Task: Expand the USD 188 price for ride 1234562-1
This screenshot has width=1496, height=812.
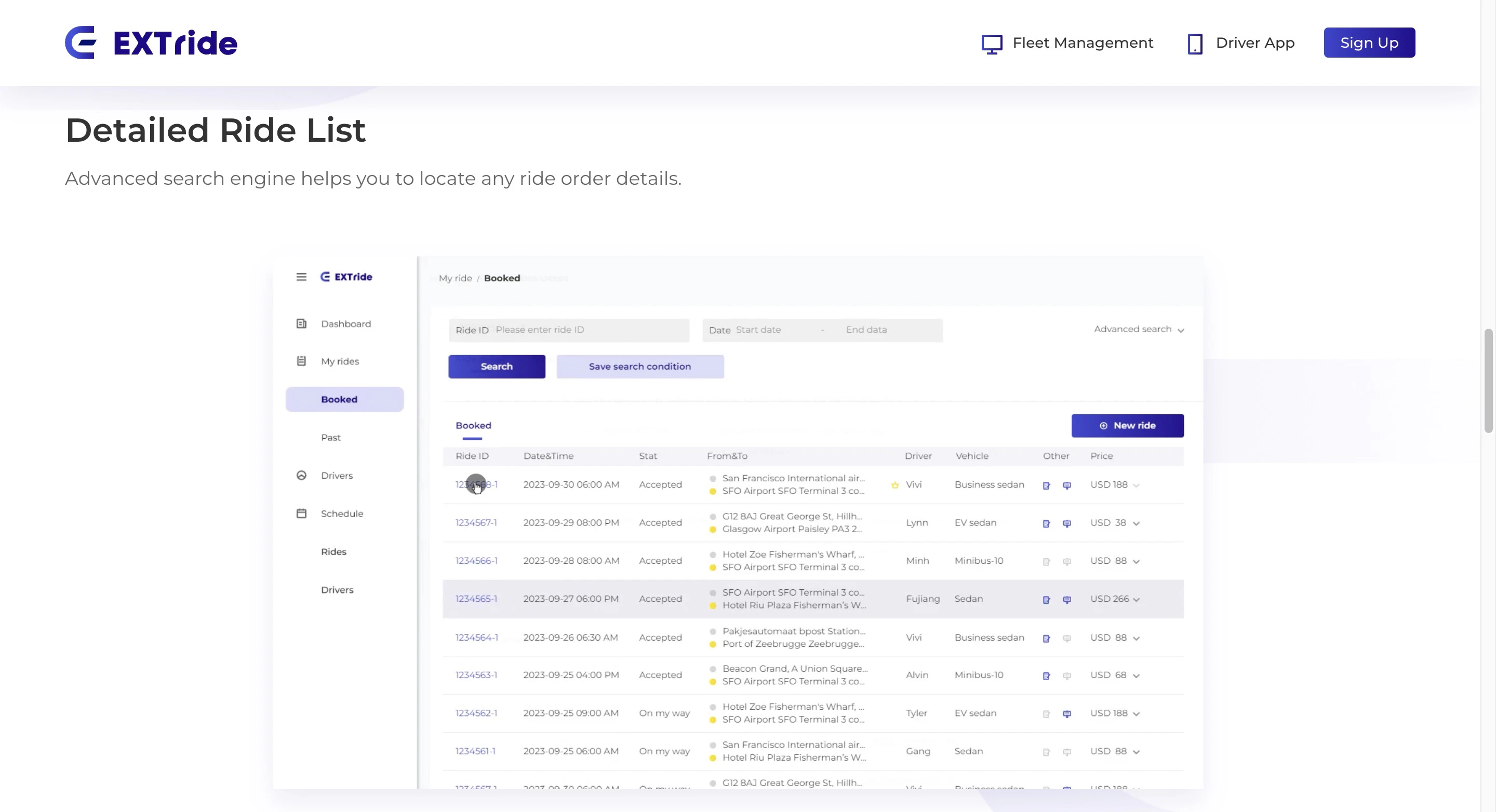Action: coord(1137,713)
